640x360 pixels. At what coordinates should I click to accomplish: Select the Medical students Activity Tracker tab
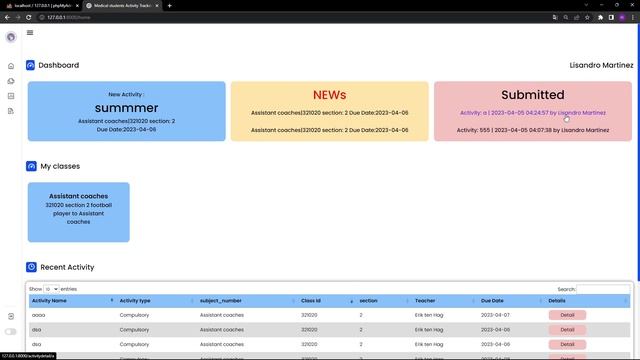tap(122, 6)
